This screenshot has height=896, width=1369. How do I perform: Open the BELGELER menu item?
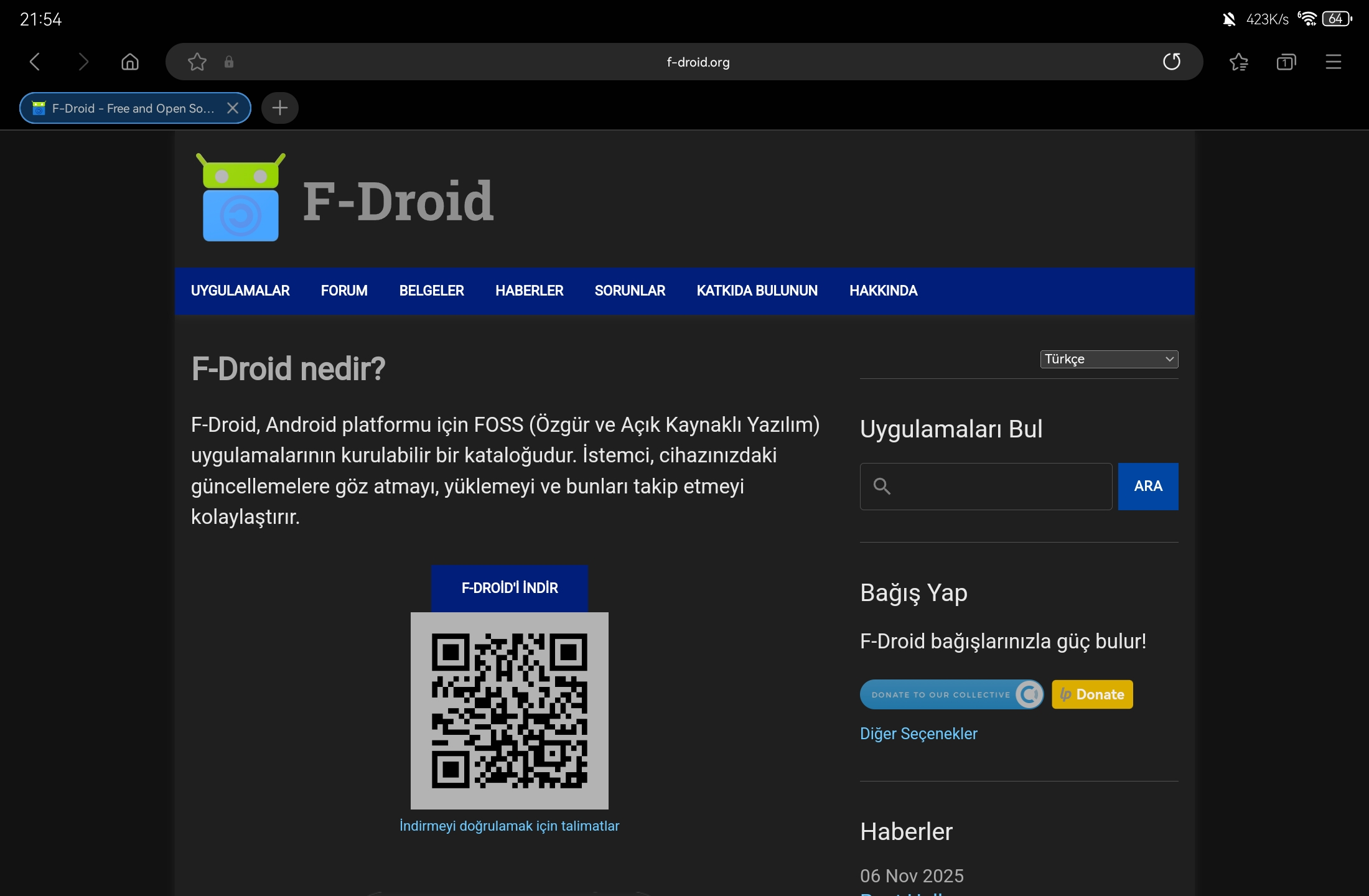coord(431,291)
